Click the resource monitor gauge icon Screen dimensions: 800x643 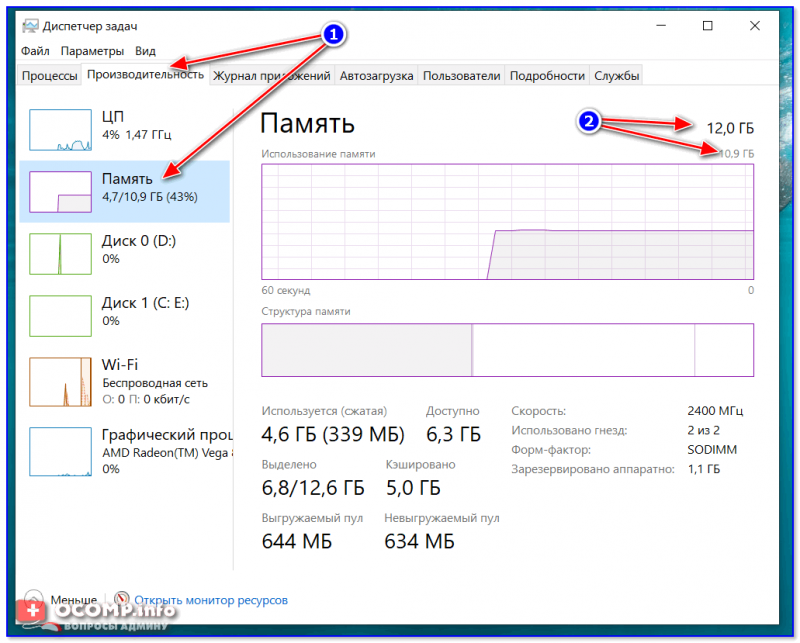121,599
